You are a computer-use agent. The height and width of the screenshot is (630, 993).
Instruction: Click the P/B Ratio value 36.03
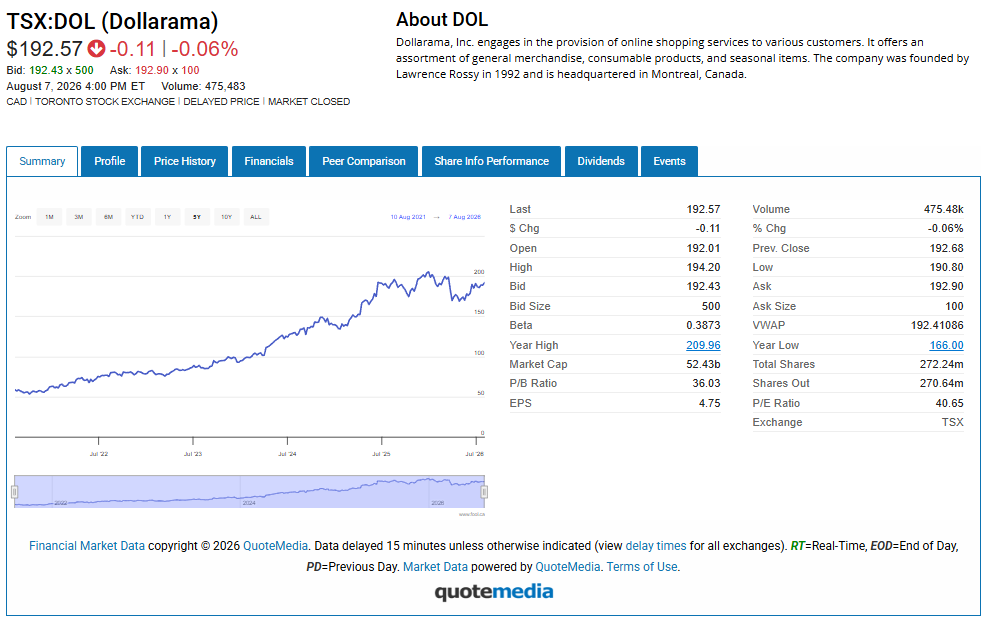point(706,383)
